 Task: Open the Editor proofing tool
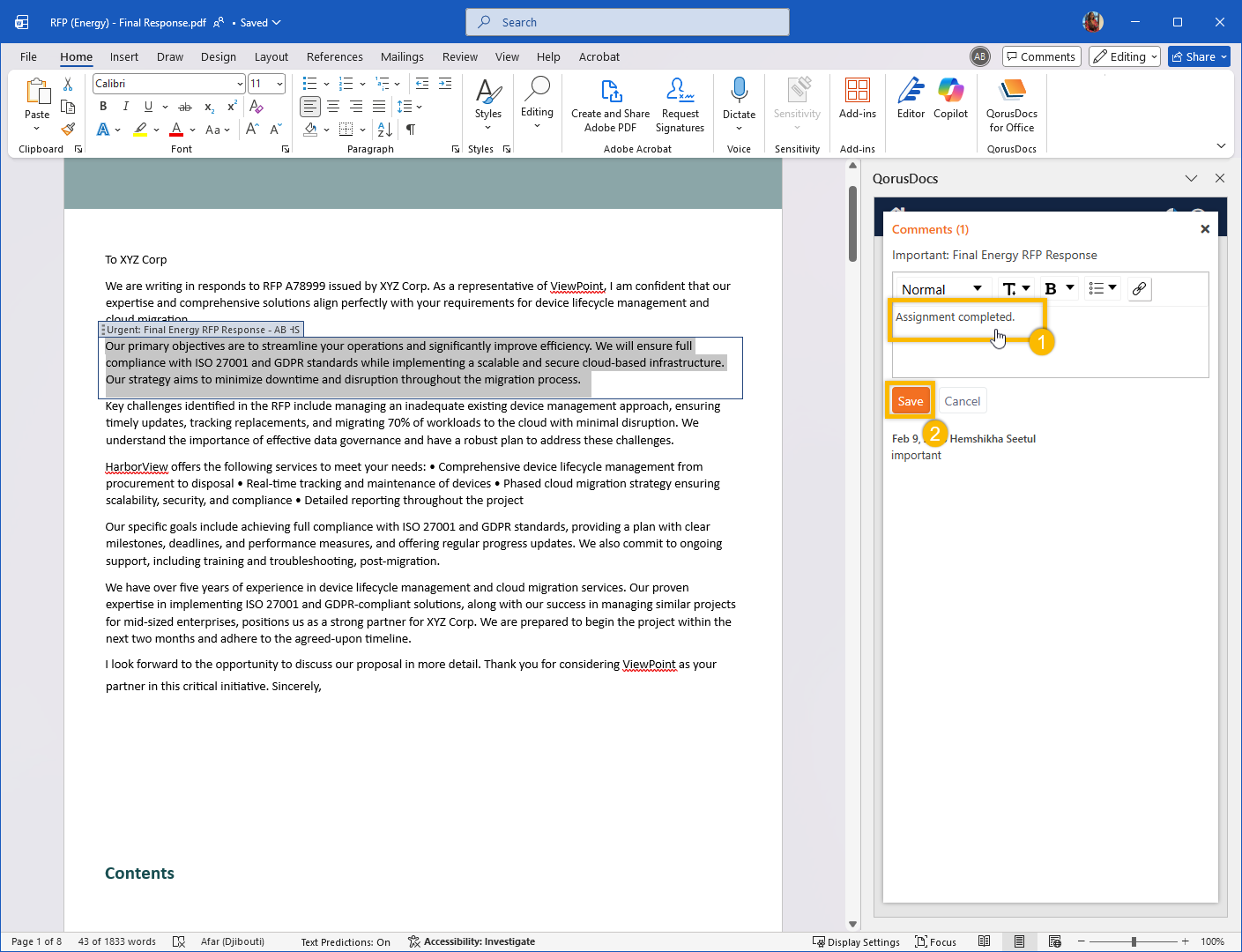[911, 98]
